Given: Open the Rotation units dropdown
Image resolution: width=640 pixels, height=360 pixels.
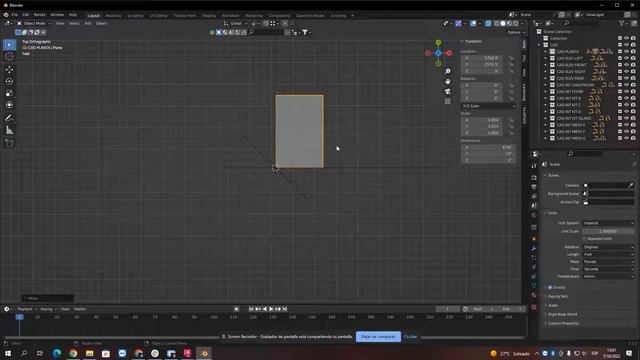Looking at the screenshot, I should coord(608,247).
